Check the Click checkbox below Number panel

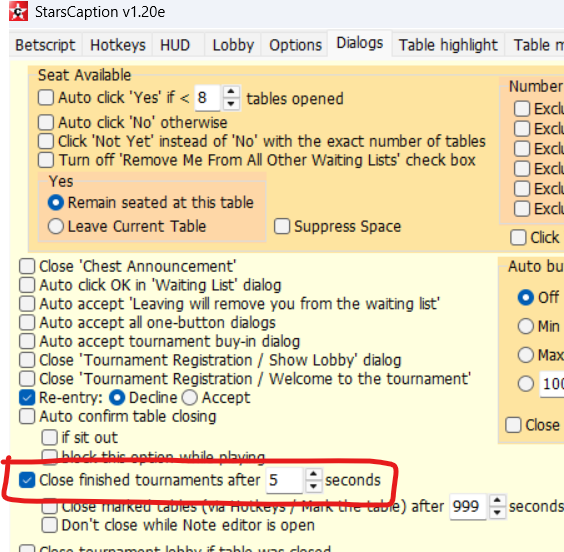pos(518,237)
